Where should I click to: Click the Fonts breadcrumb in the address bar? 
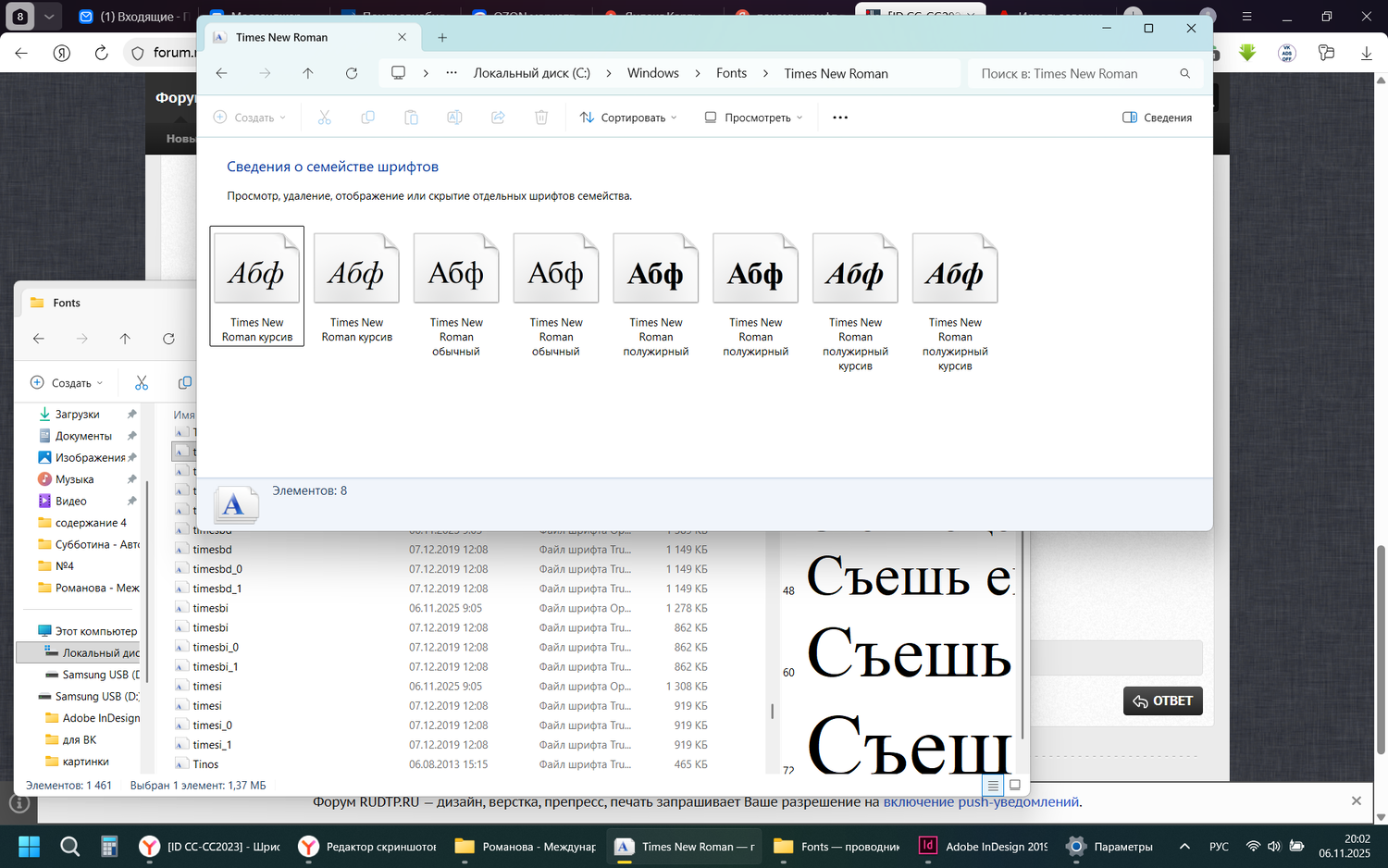point(731,73)
